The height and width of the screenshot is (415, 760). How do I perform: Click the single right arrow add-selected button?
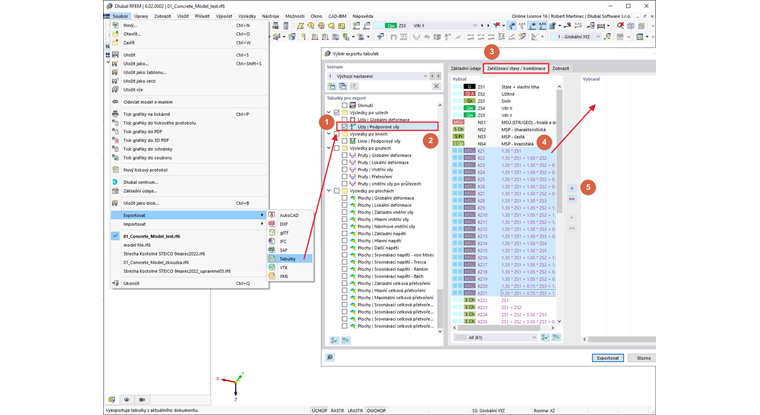coord(572,188)
